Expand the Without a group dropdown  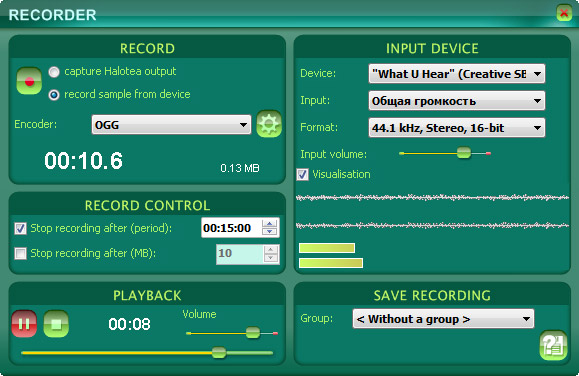(x=443, y=319)
